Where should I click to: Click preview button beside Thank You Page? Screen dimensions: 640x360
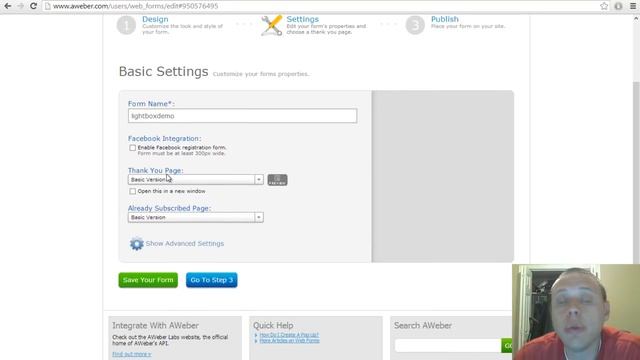[x=278, y=180]
